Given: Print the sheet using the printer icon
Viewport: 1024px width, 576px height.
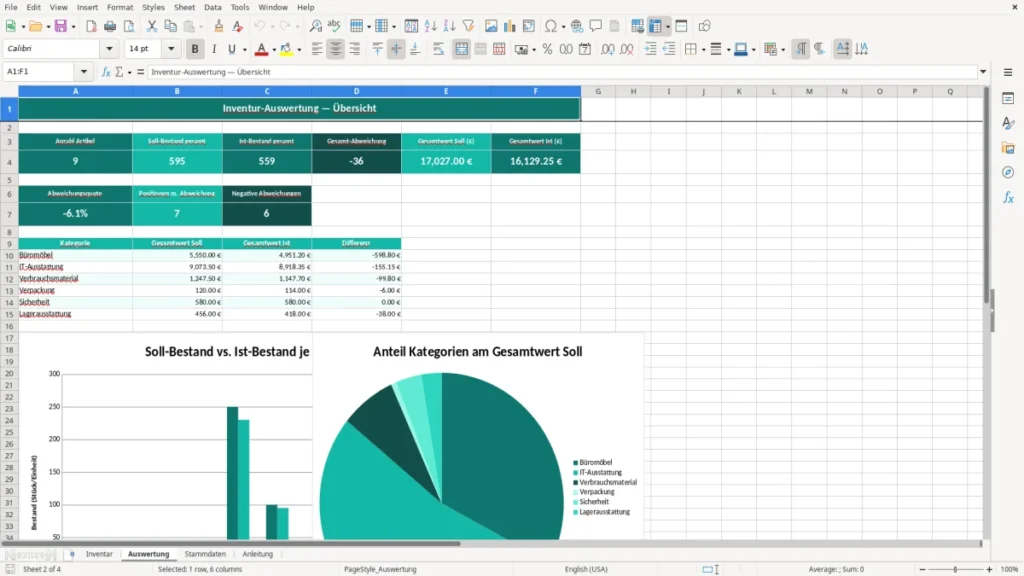Looking at the screenshot, I should pos(110,26).
